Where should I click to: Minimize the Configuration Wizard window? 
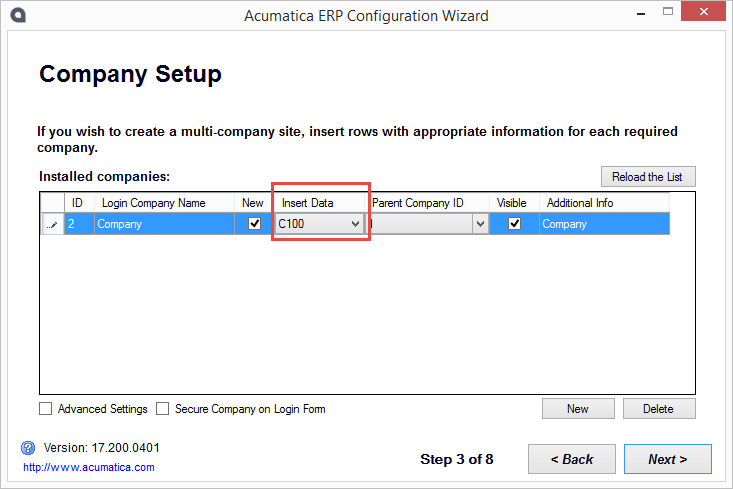pos(641,14)
